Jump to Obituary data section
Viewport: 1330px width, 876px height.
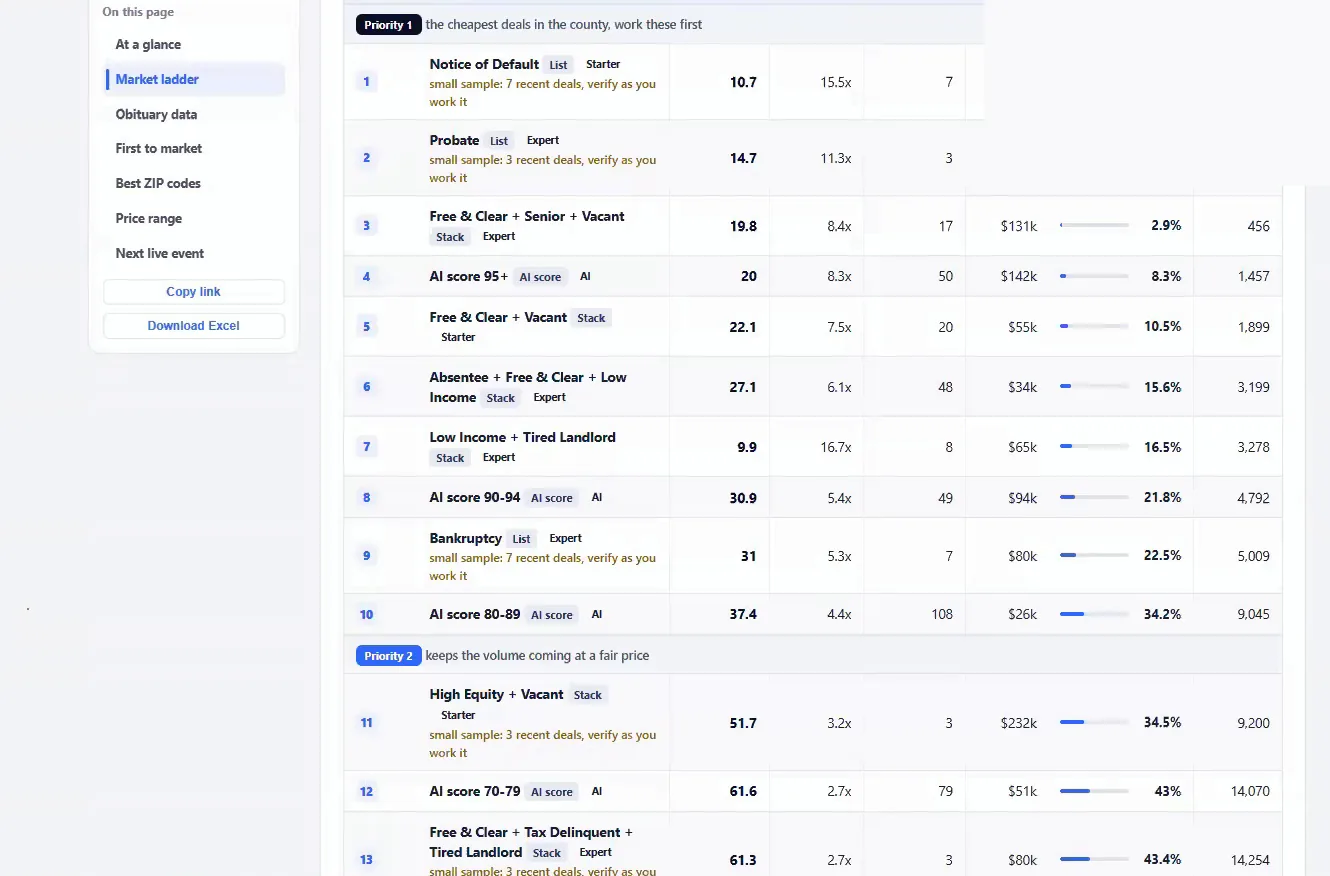(x=156, y=114)
